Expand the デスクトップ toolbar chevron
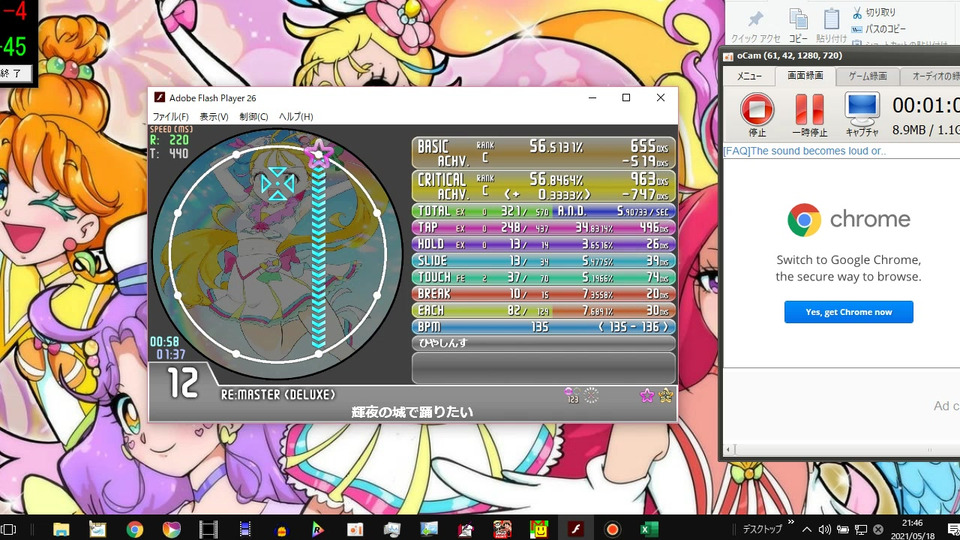The height and width of the screenshot is (540, 960). [x=791, y=522]
